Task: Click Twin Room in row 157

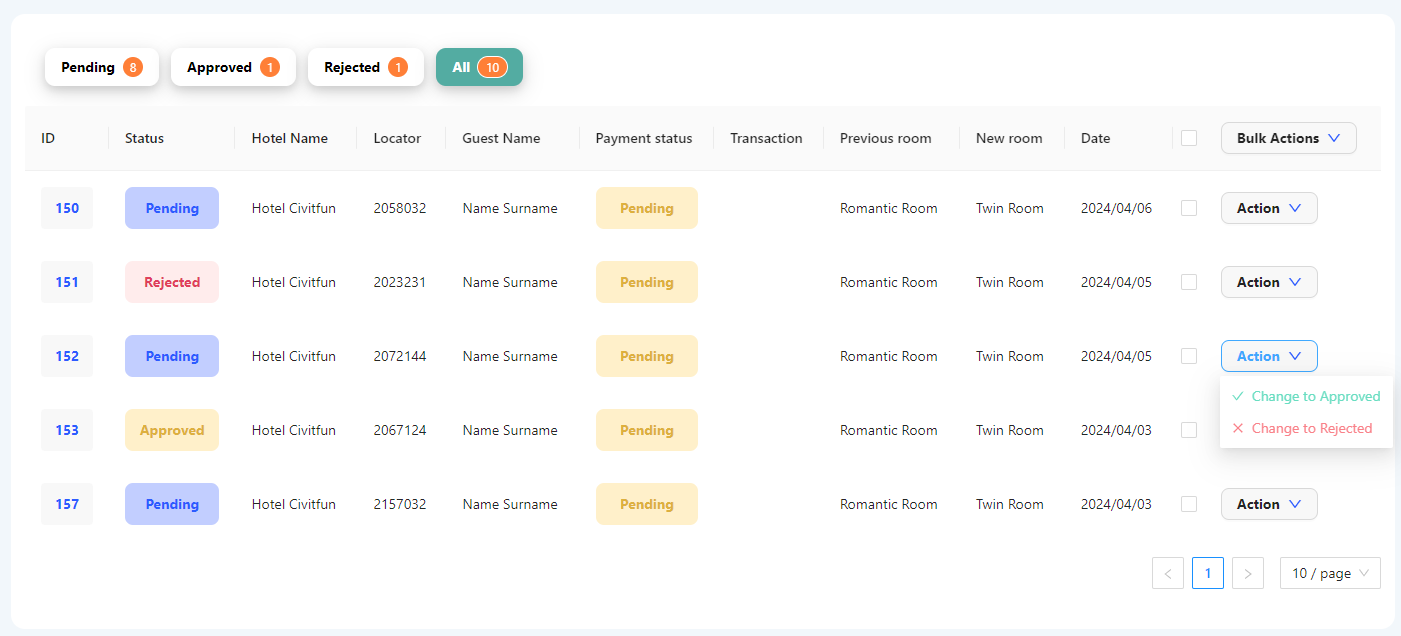Action: [x=1010, y=504]
